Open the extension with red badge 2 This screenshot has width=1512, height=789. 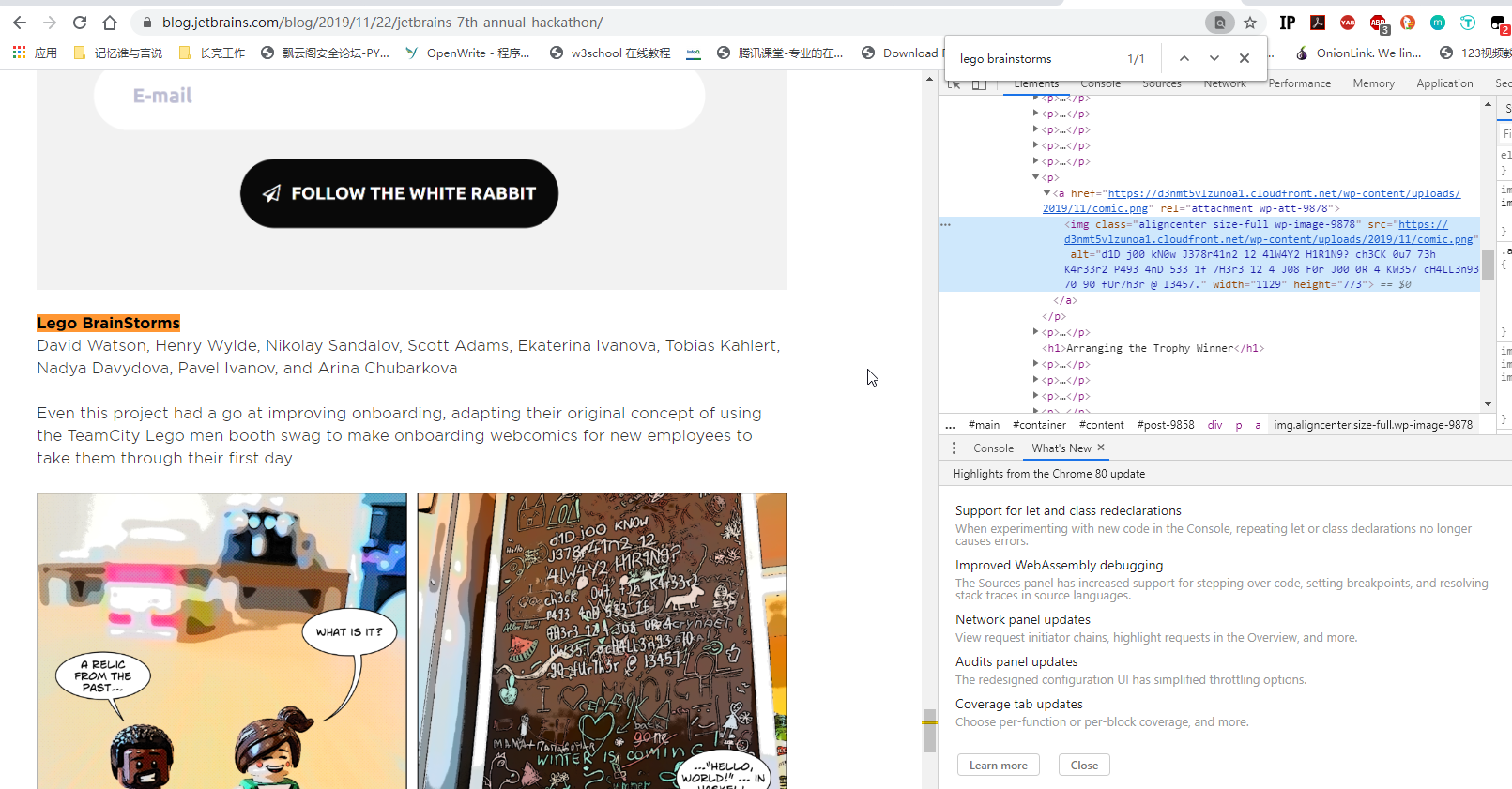point(1500,24)
